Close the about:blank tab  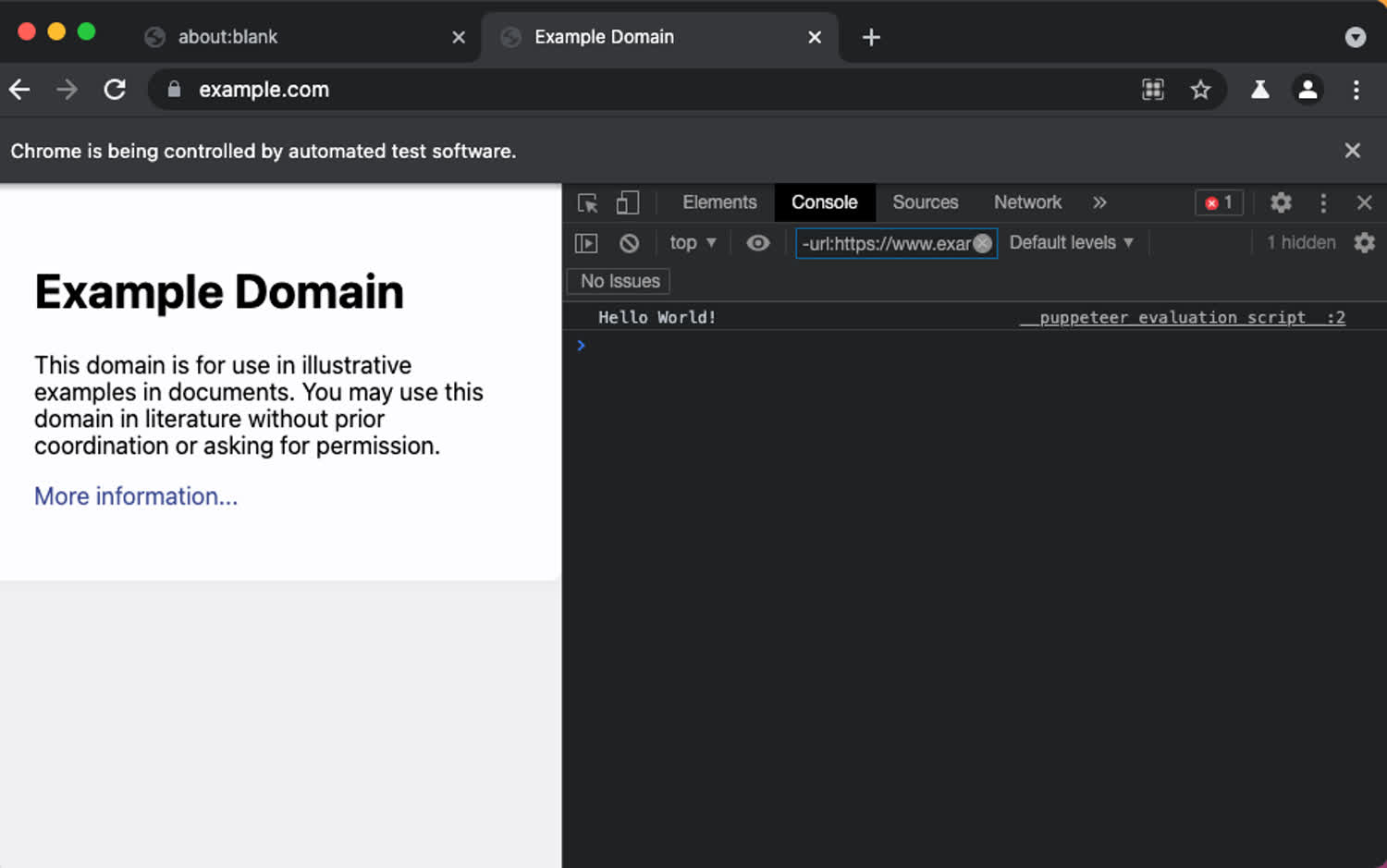(x=459, y=37)
